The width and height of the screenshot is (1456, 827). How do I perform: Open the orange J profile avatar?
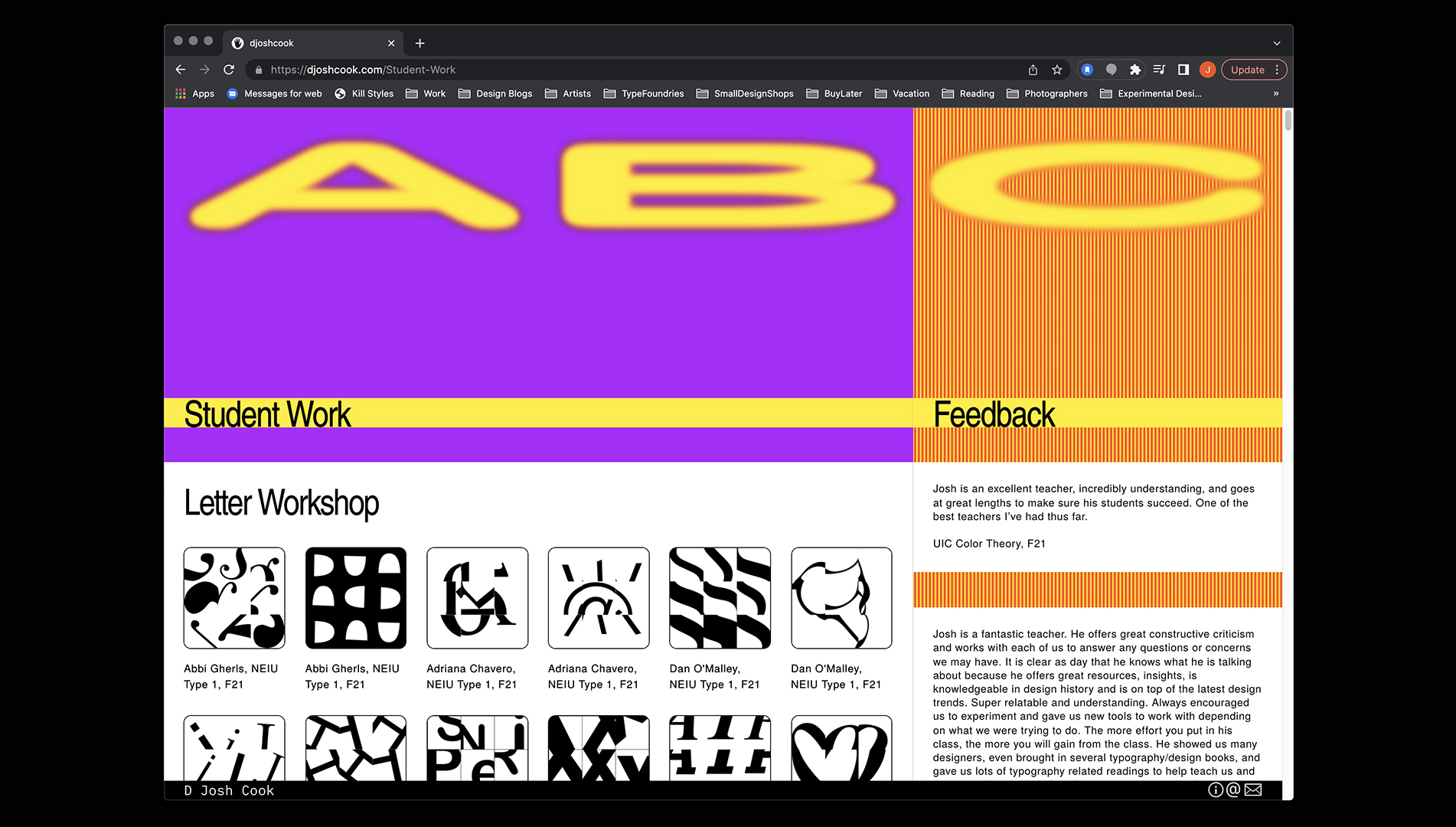(1208, 70)
